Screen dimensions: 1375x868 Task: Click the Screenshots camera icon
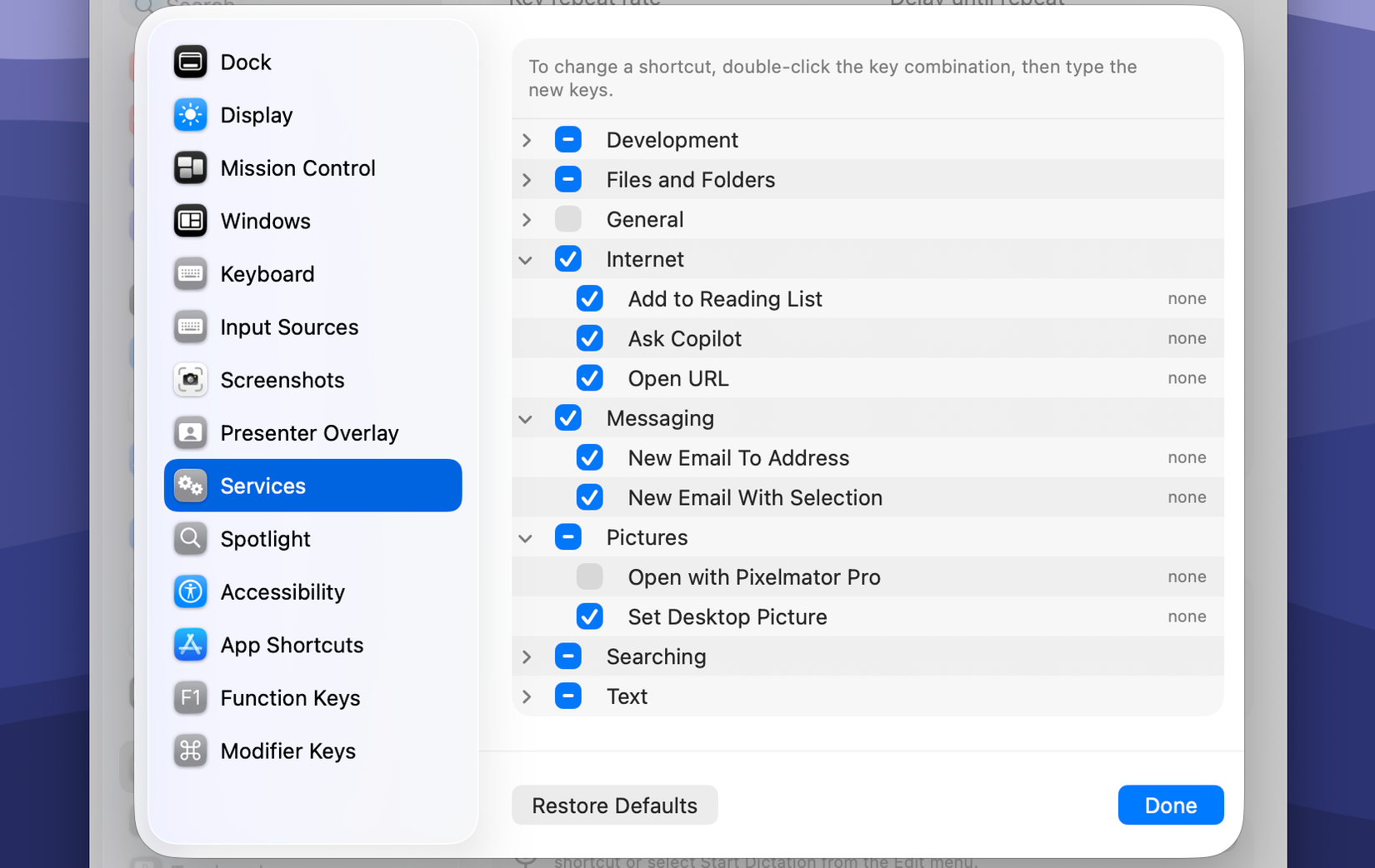(190, 380)
